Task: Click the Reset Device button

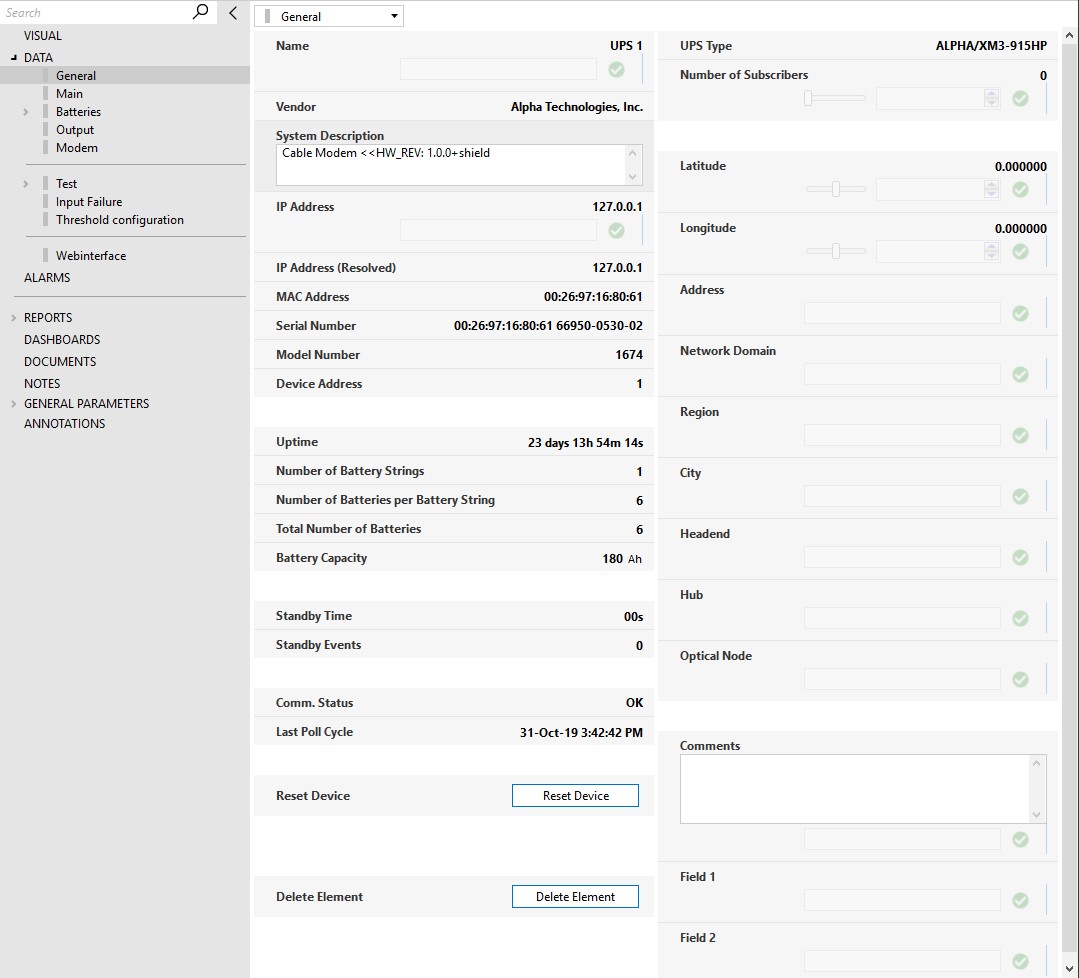Action: (575, 796)
